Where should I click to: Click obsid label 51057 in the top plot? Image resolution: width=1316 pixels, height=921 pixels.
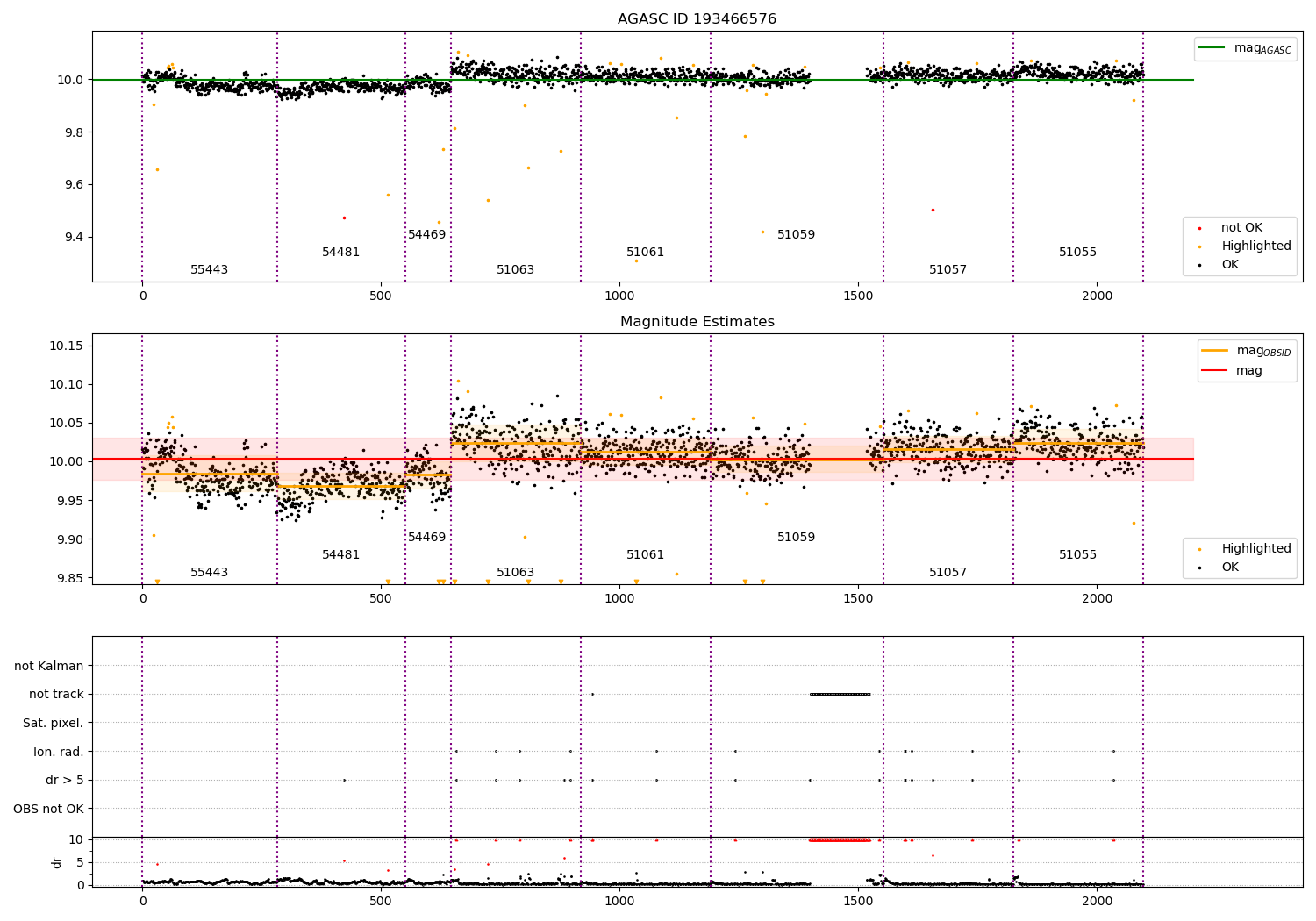point(948,270)
